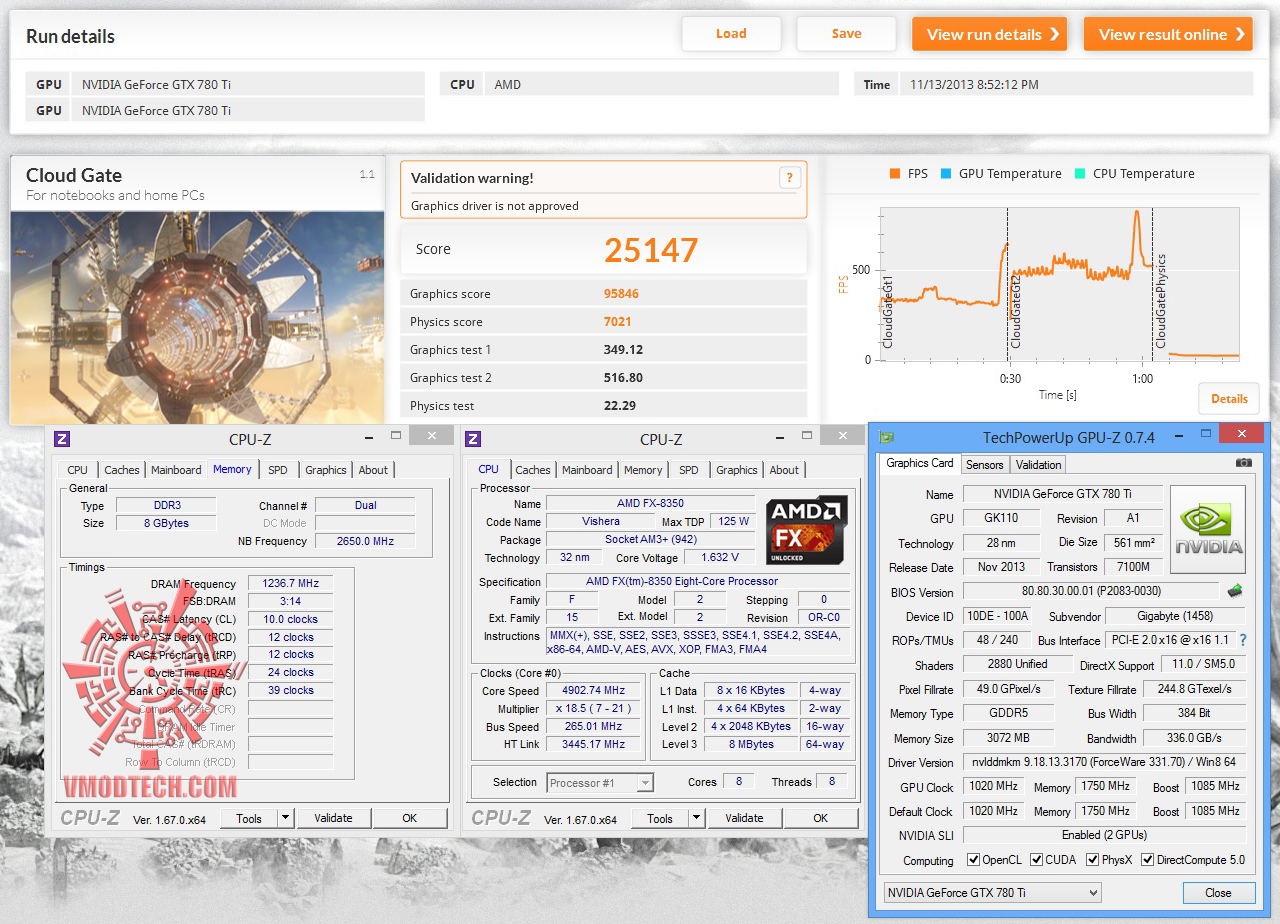Click the Multiplier value x 18.5 ( 7 - 21 )

[595, 708]
